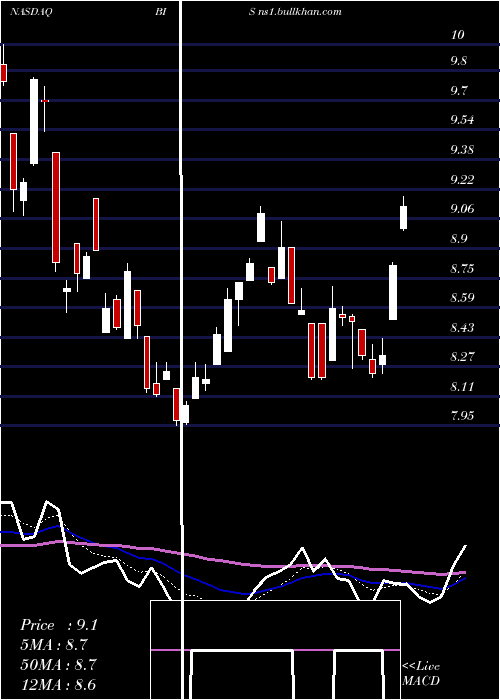Click the NASDAQ label in the chart header
Image resolution: width=500 pixels, height=700 pixels.
click(31, 12)
